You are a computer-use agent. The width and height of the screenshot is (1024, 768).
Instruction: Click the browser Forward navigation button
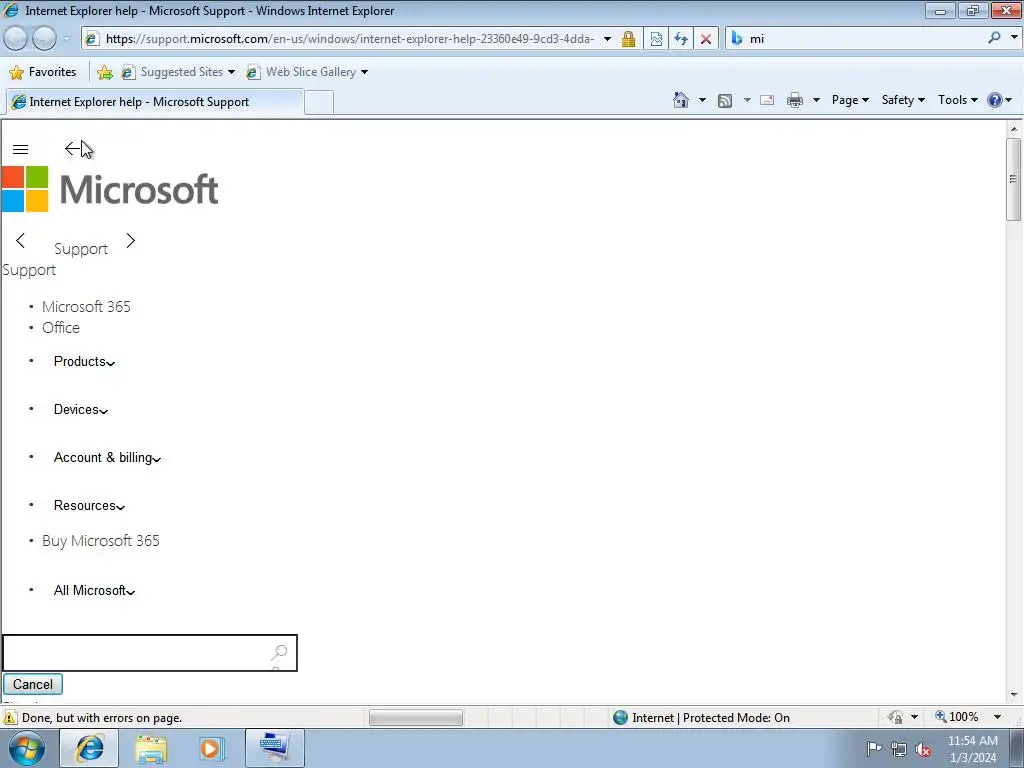coord(44,39)
